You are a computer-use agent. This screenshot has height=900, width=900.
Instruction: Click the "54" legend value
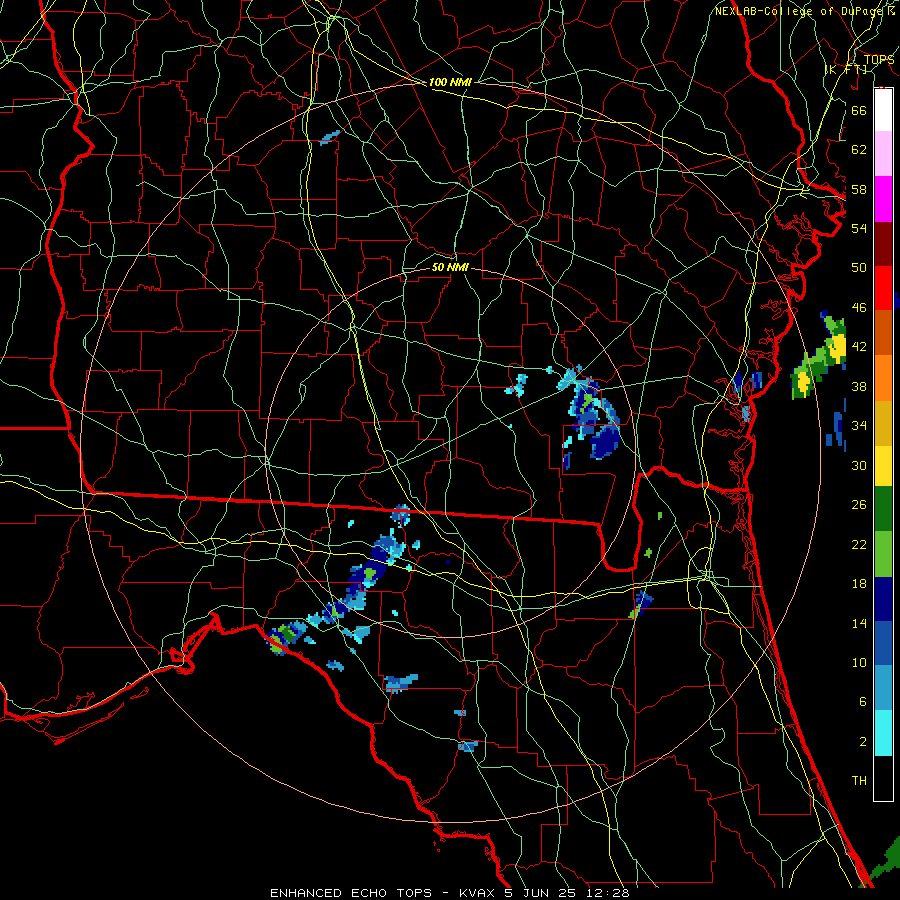tap(859, 228)
